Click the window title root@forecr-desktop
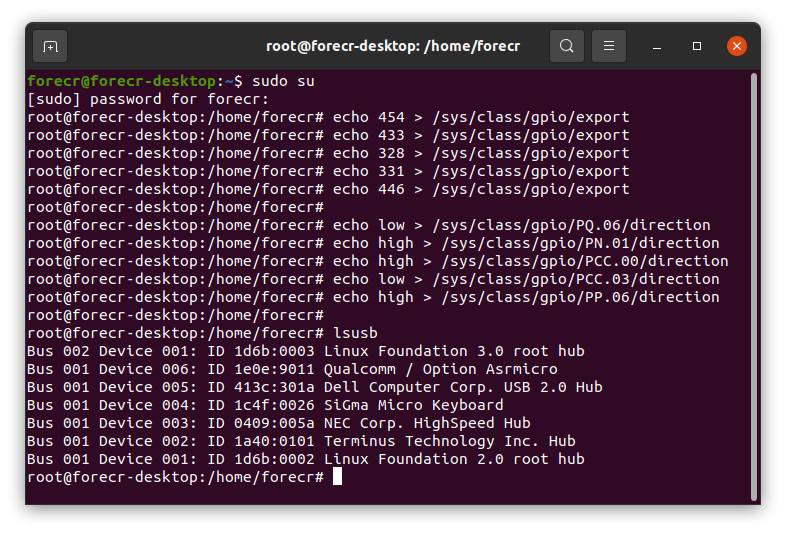Screen dimensions: 786x533 pos(393,46)
